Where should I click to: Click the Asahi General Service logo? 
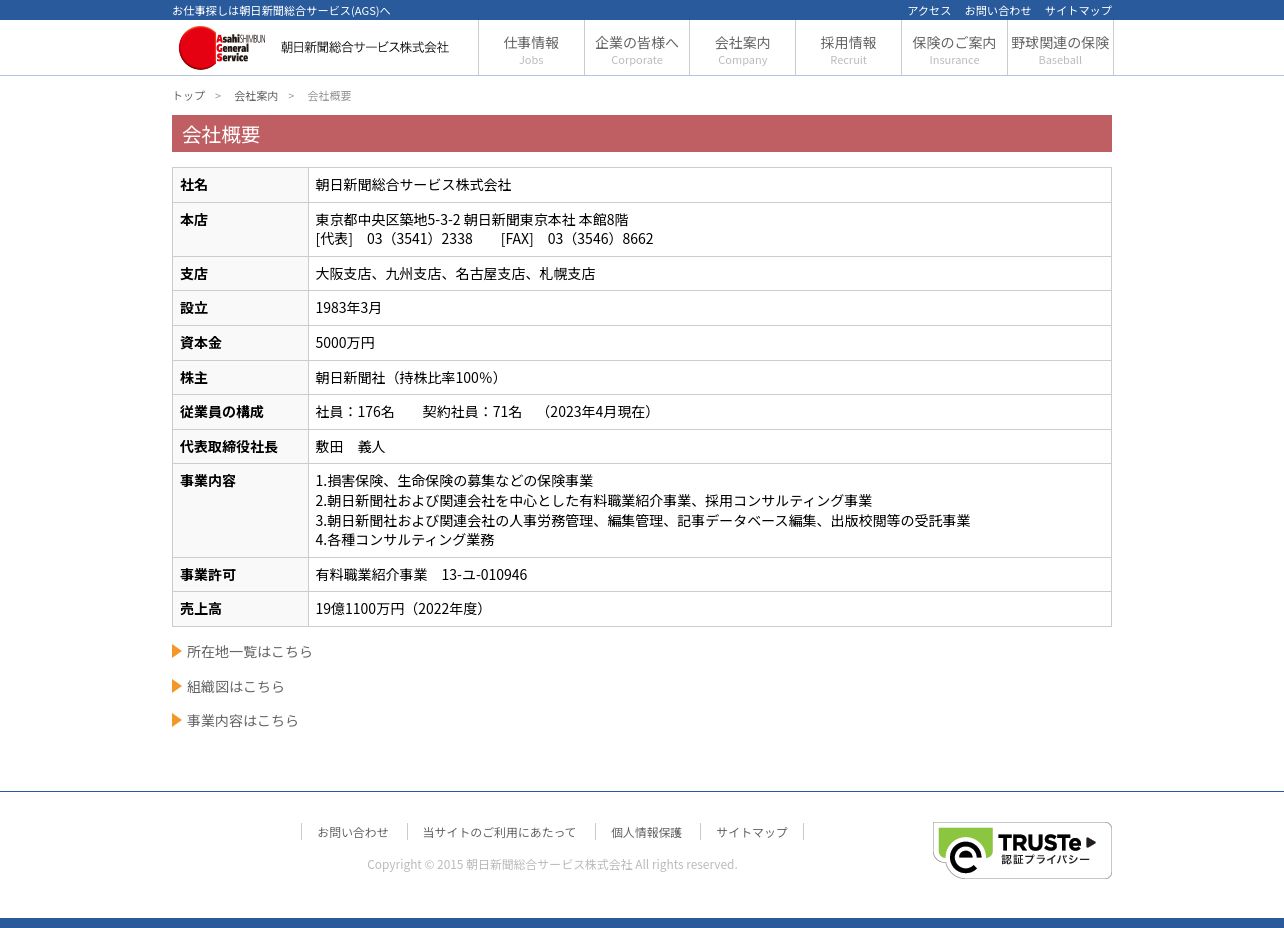coord(221,48)
